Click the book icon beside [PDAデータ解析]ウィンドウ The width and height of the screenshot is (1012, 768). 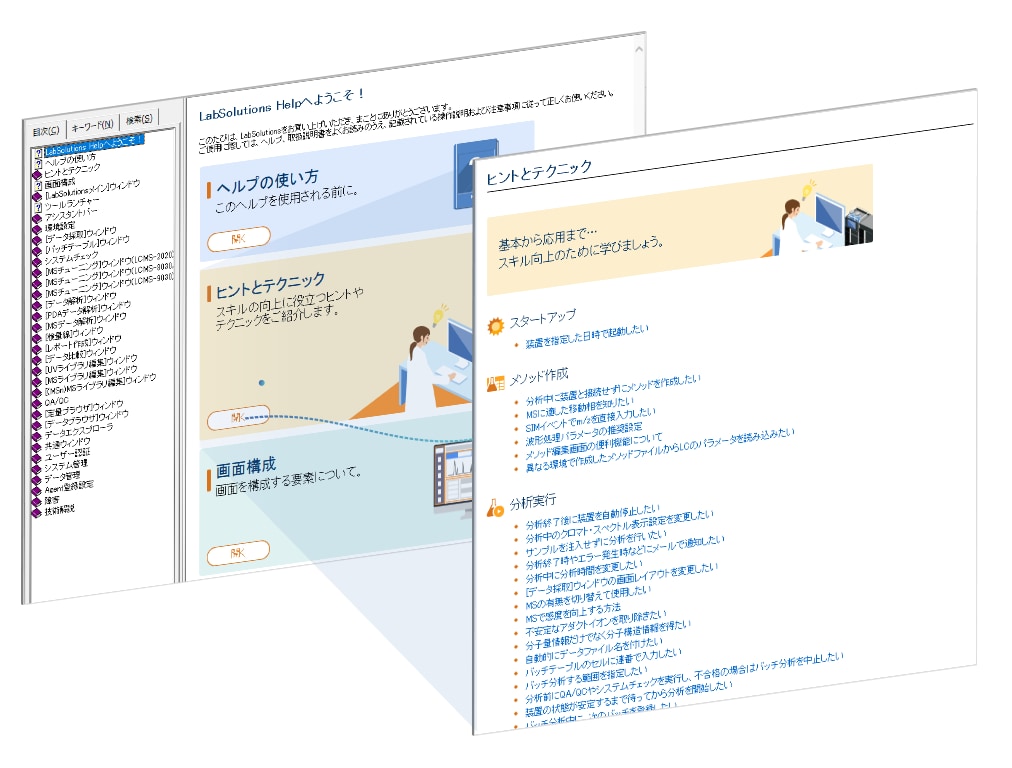coord(37,316)
